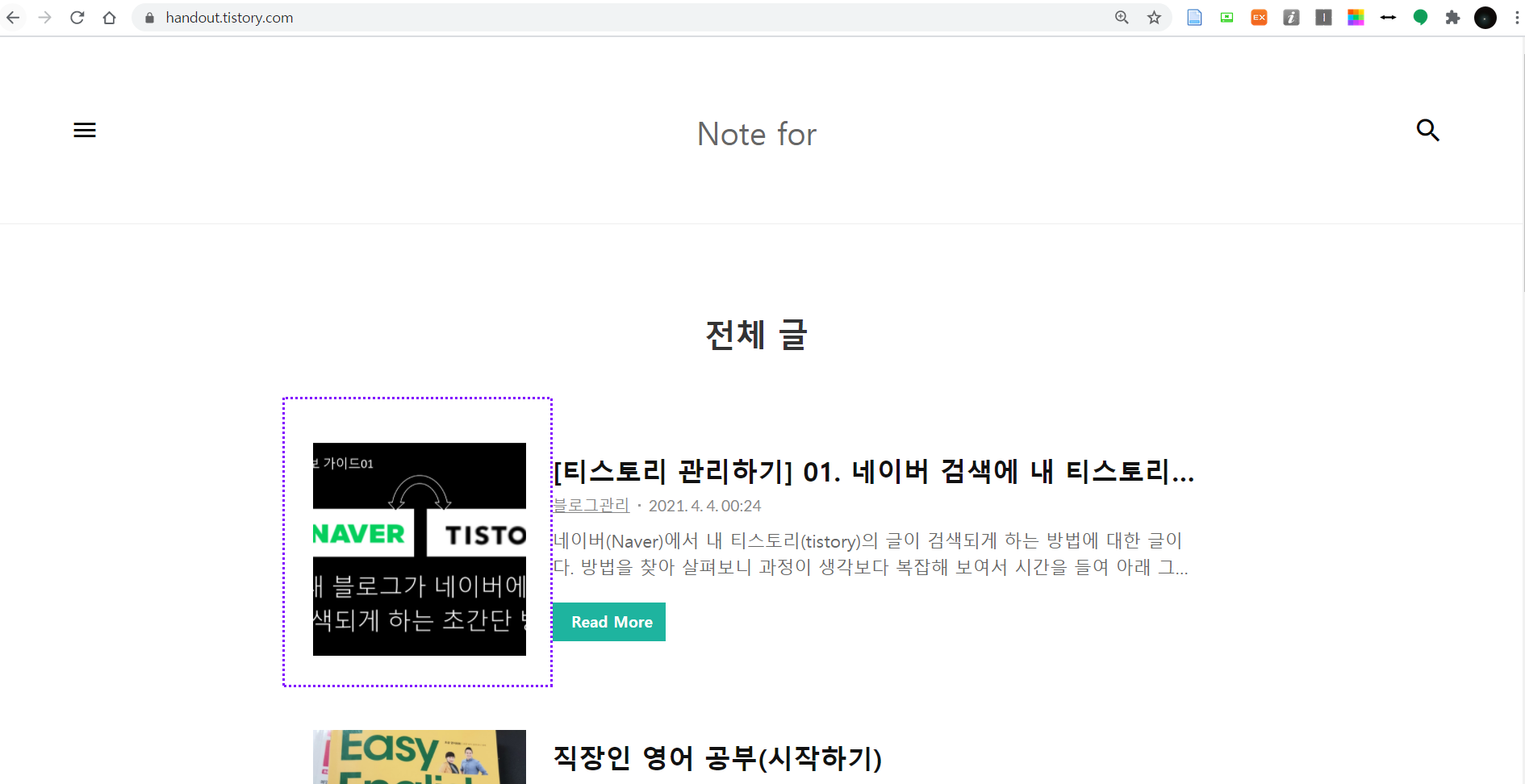Open the page zoom magnifier in address bar

1122,18
